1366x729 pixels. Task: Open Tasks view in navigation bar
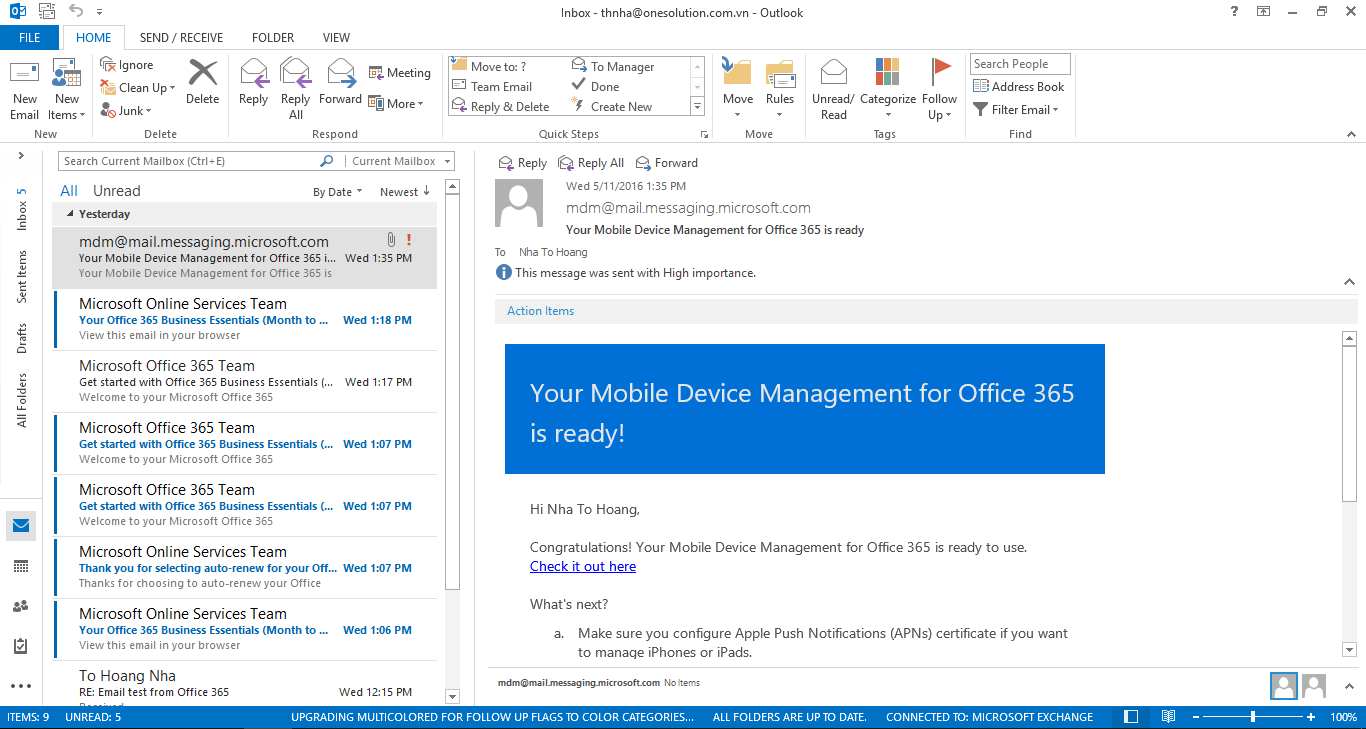21,646
